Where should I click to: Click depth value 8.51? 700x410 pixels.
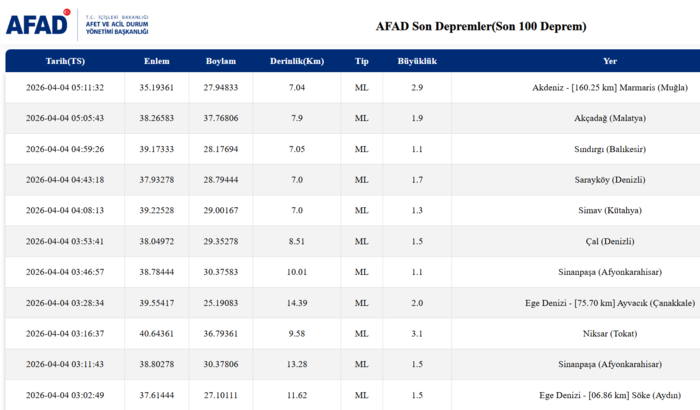[297, 242]
